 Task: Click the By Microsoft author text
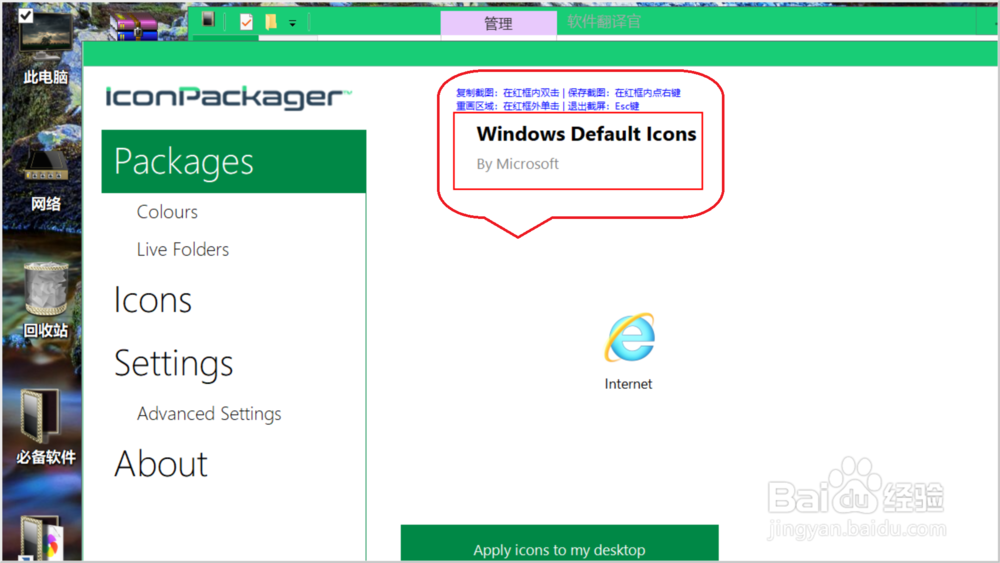pyautogui.click(x=517, y=164)
